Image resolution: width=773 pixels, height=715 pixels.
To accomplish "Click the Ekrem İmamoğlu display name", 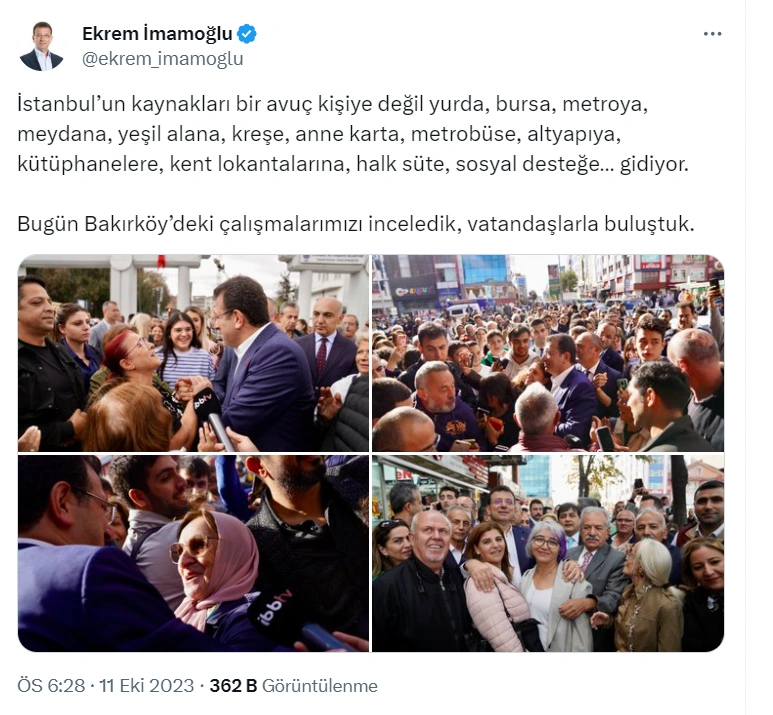I will click(157, 34).
